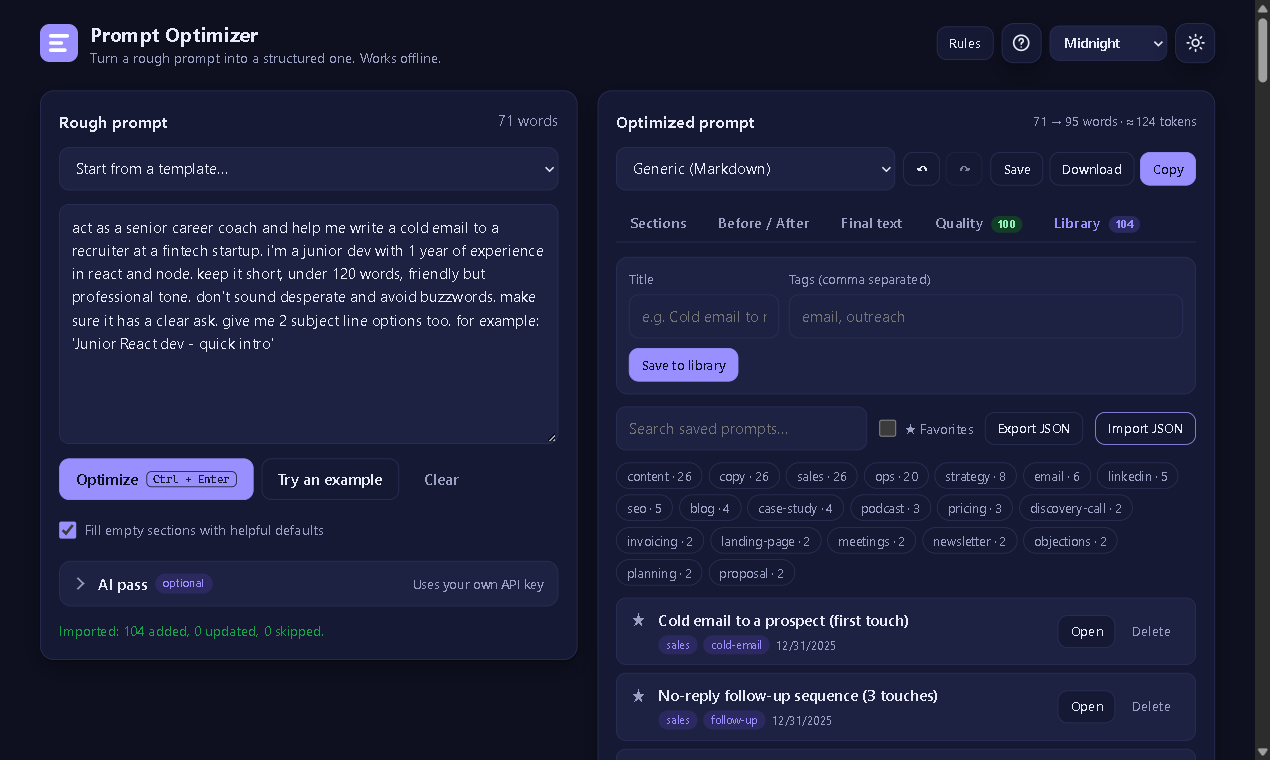Image resolution: width=1270 pixels, height=760 pixels.
Task: Filter by planning tag chip
Action: (x=660, y=573)
